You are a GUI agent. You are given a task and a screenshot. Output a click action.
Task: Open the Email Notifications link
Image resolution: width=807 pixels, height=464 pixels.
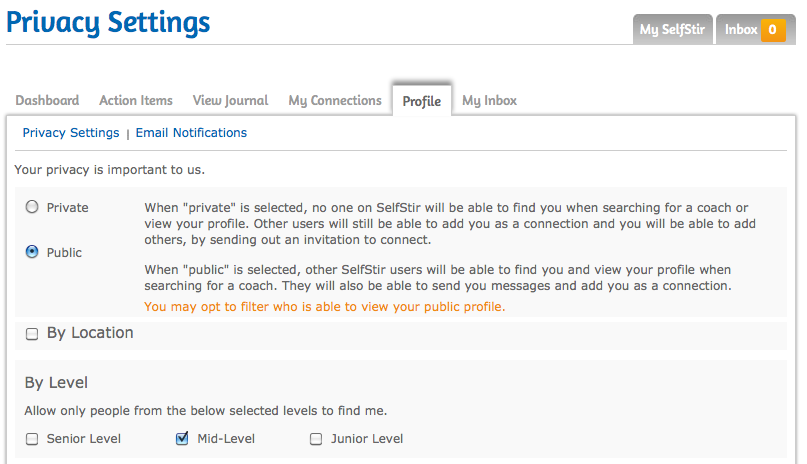tap(191, 133)
